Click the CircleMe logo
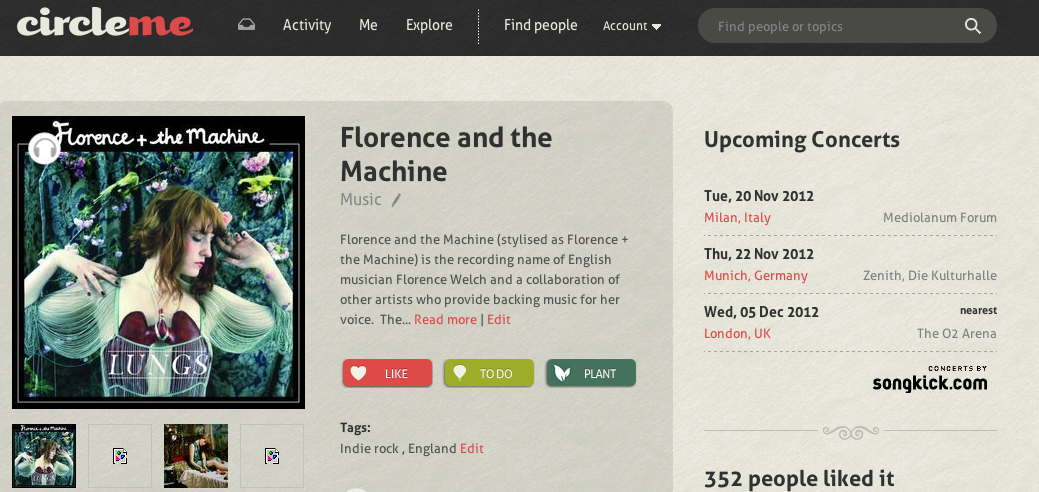The width and height of the screenshot is (1039, 492). tap(105, 23)
